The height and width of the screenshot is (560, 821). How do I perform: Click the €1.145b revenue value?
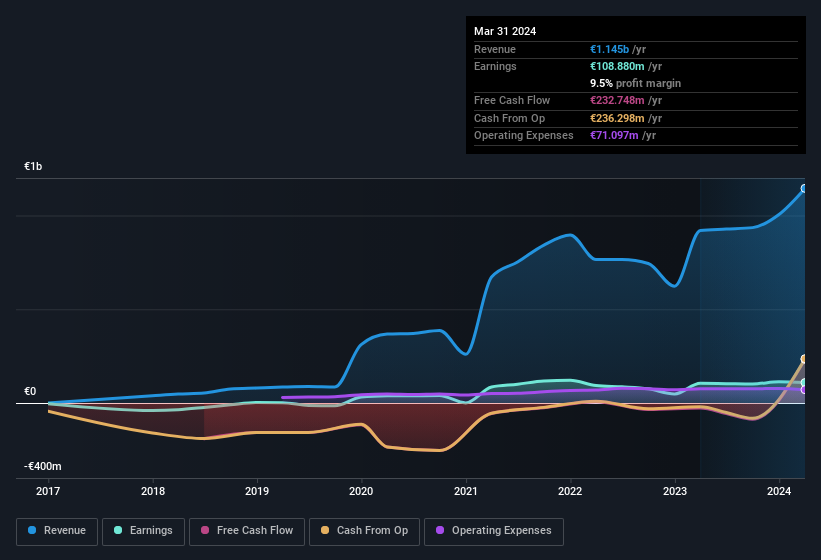(x=609, y=49)
